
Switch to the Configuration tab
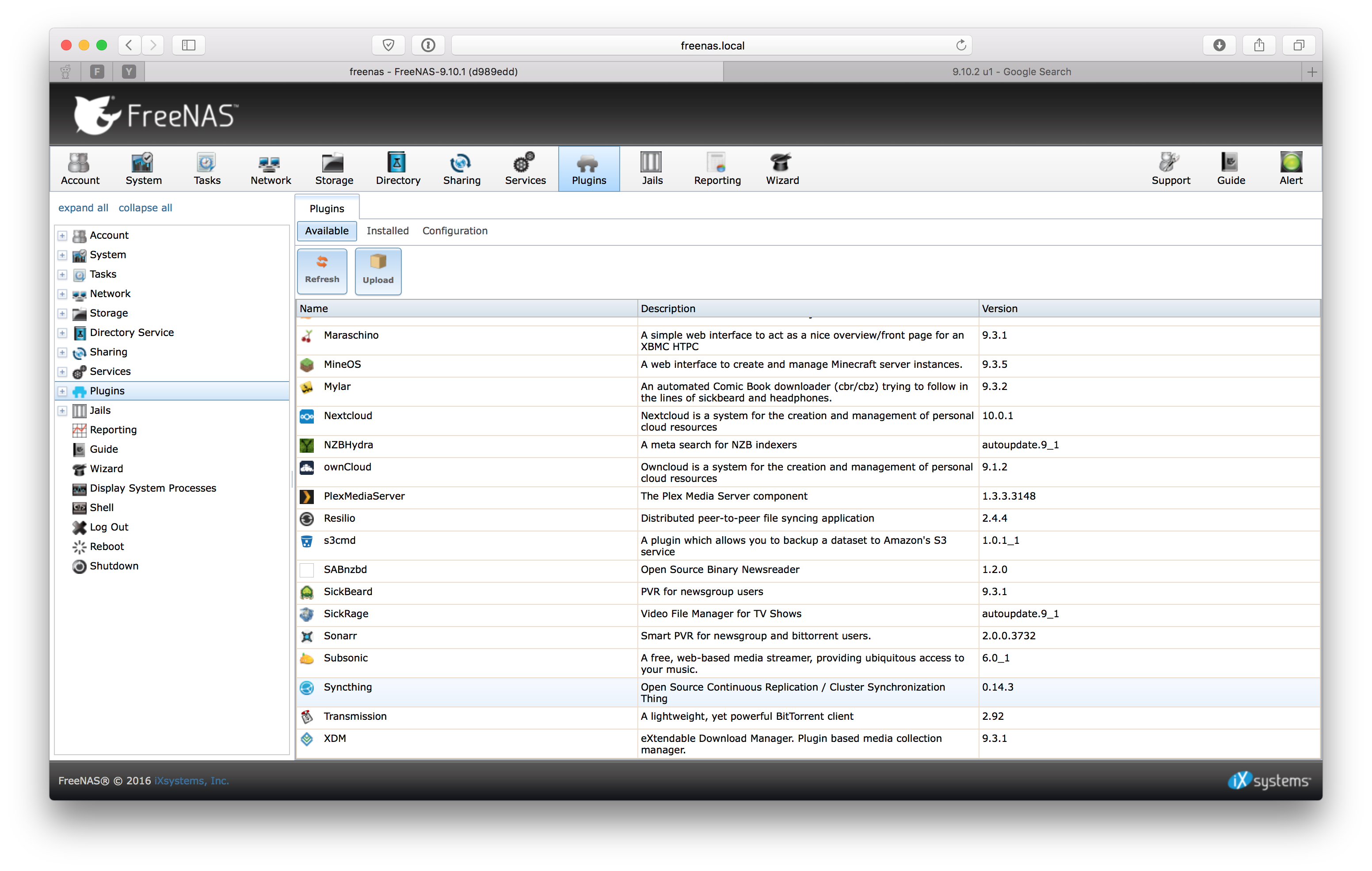coord(454,231)
